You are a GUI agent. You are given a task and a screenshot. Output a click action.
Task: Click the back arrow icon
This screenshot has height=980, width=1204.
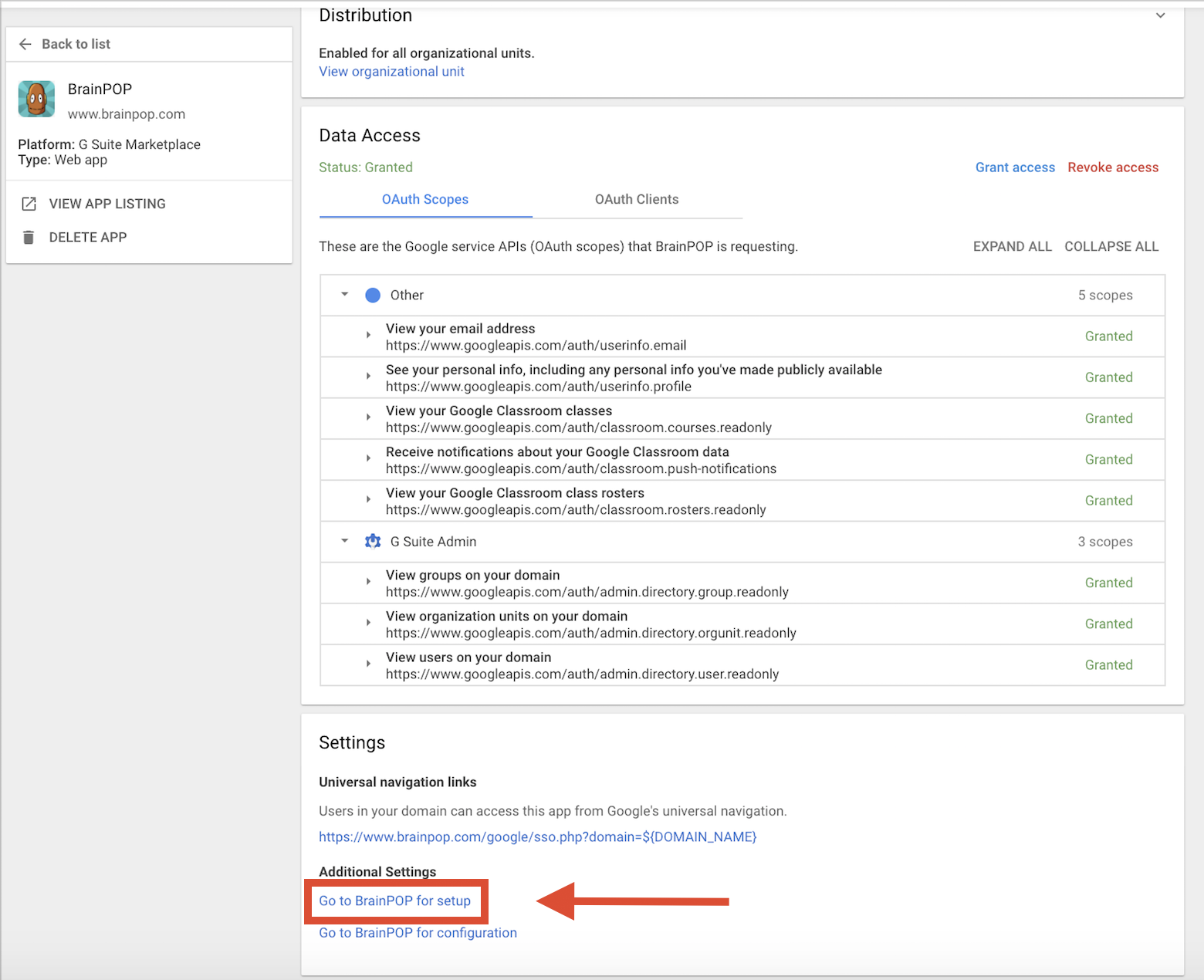tap(25, 44)
